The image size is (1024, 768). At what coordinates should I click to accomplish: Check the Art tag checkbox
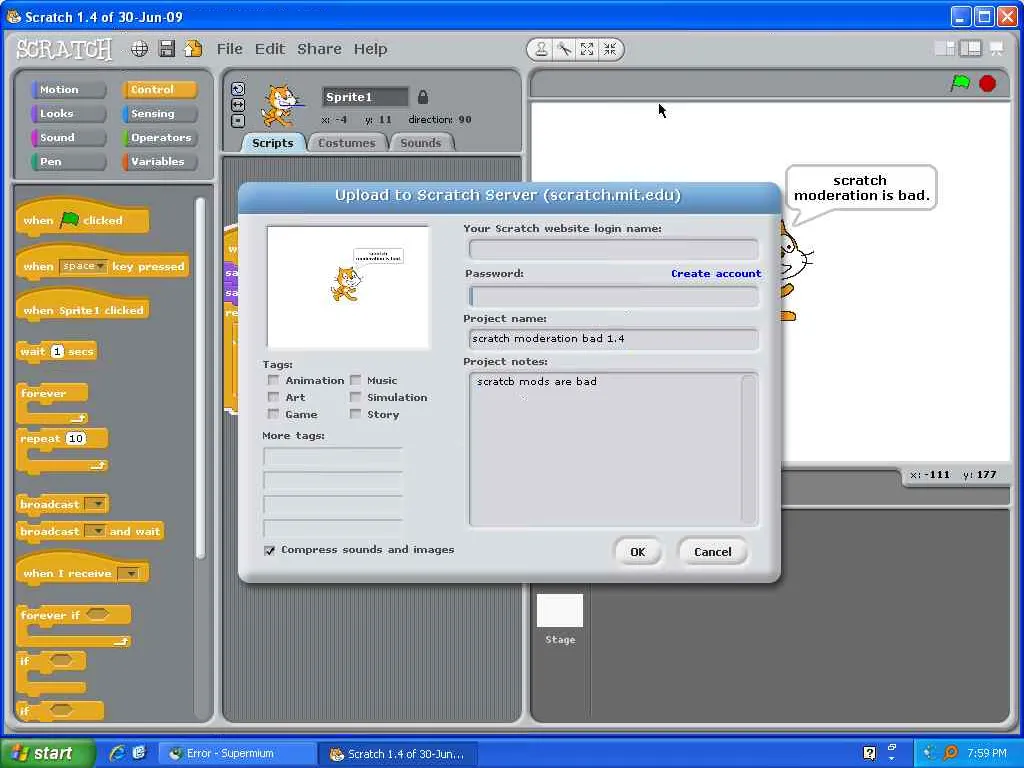(x=273, y=397)
